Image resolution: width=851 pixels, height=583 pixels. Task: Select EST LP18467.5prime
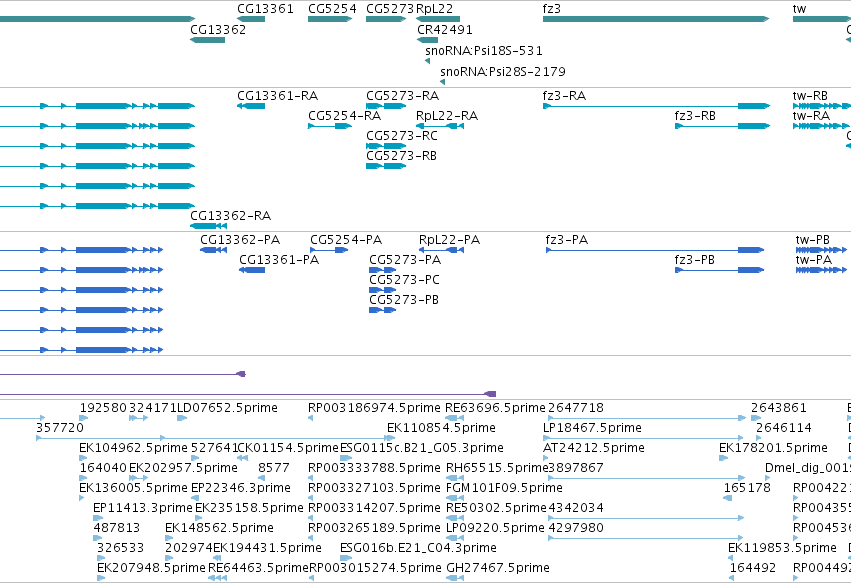[x=592, y=428]
